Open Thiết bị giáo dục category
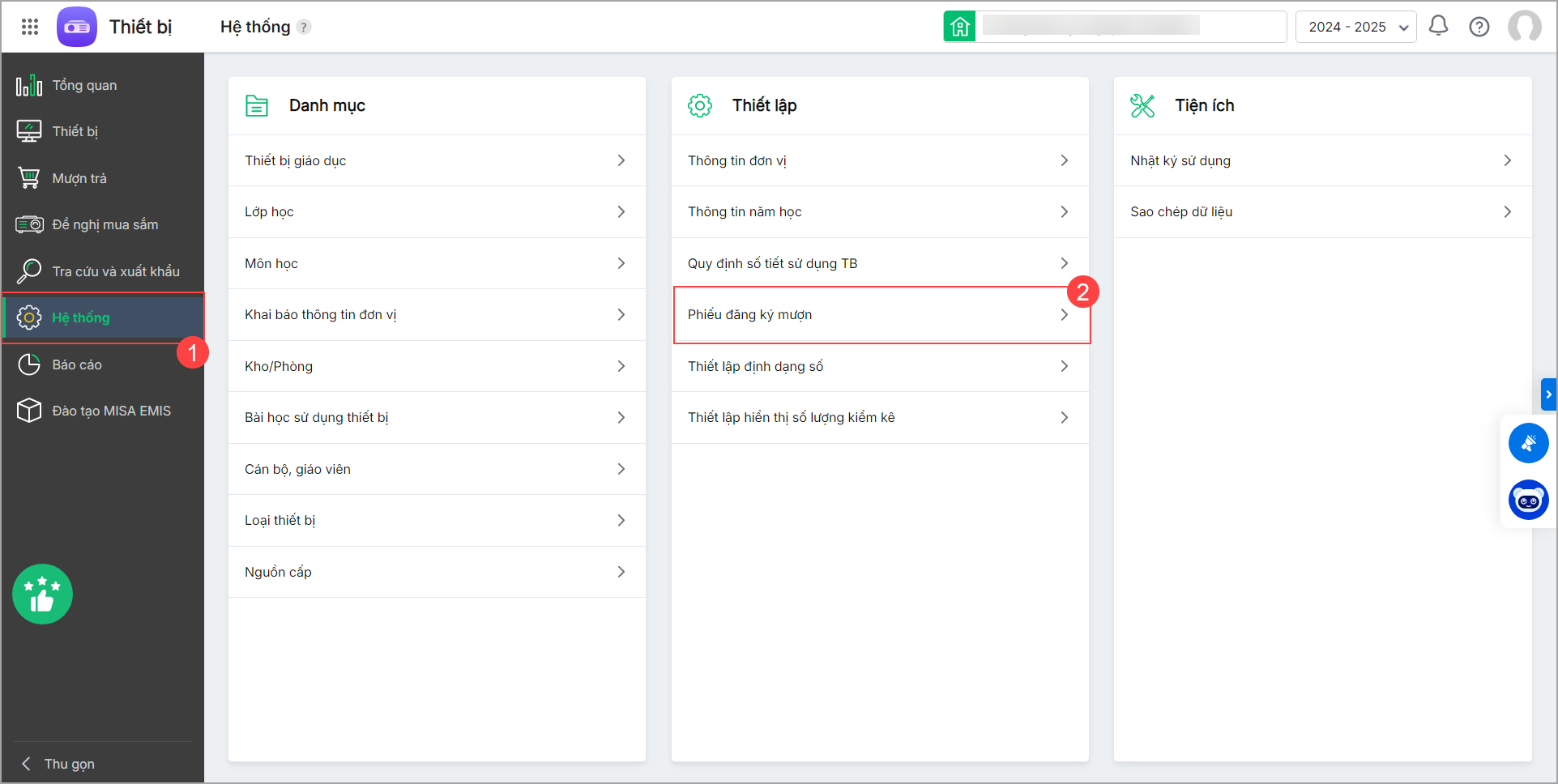 tap(436, 160)
